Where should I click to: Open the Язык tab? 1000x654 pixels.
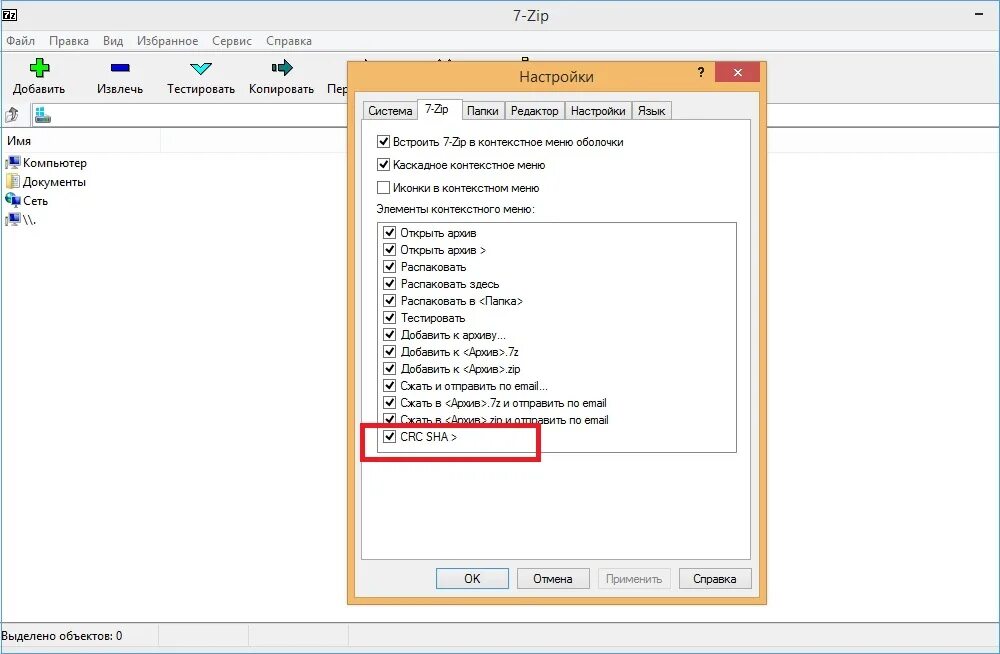[x=651, y=110]
